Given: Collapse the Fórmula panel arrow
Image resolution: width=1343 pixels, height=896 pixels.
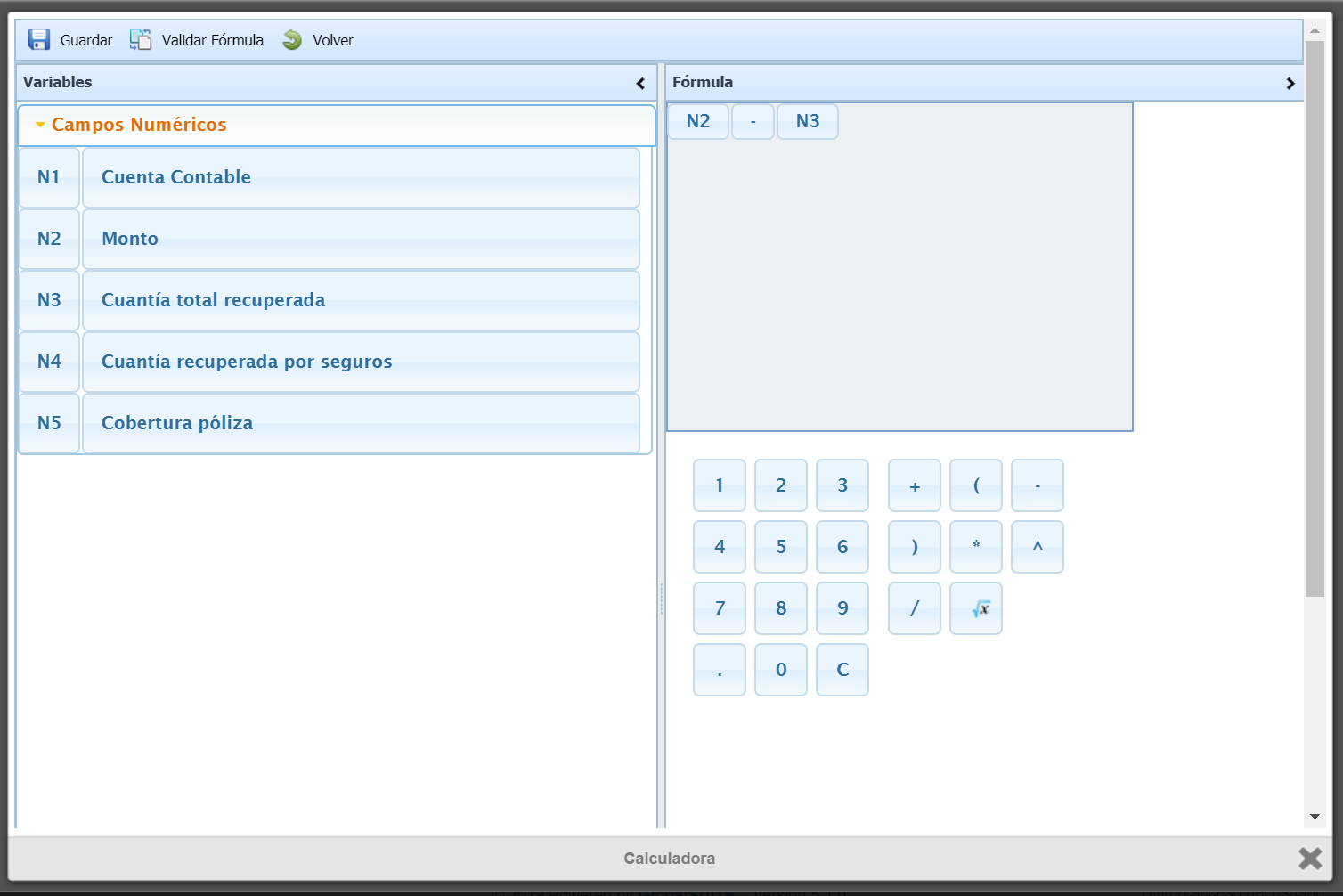Looking at the screenshot, I should pyautogui.click(x=1290, y=83).
